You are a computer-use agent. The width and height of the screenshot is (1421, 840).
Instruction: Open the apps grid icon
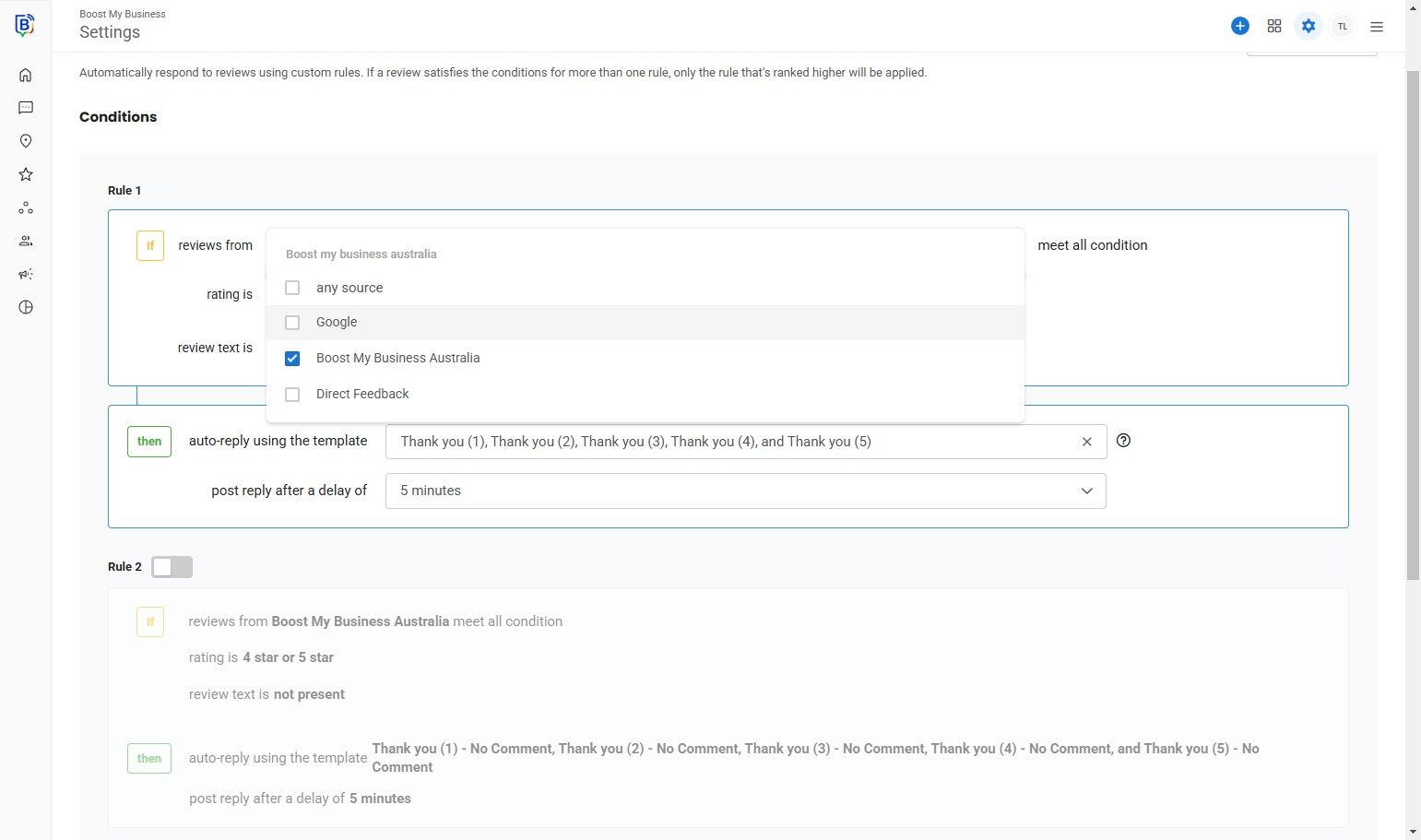[x=1273, y=26]
